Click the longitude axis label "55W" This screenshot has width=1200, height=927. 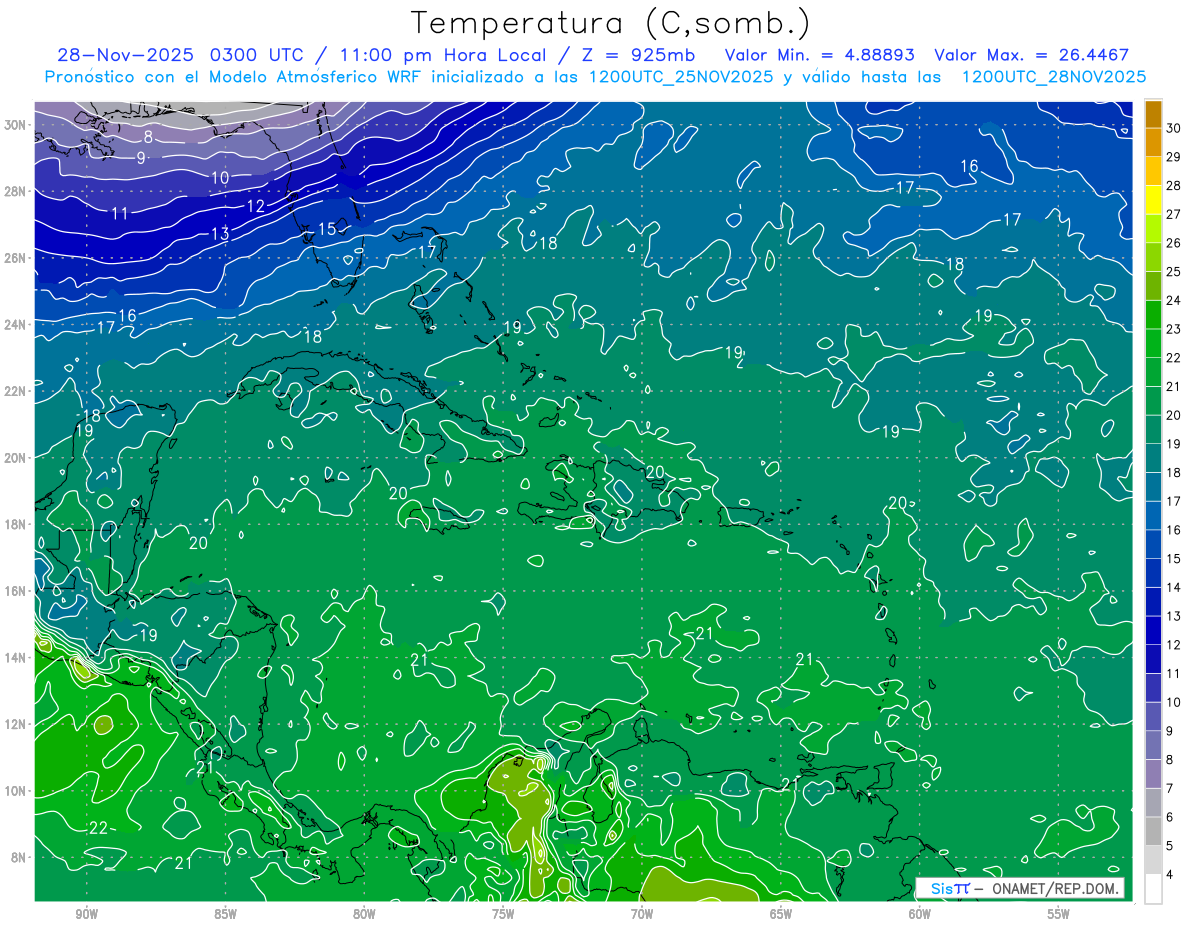click(1059, 915)
